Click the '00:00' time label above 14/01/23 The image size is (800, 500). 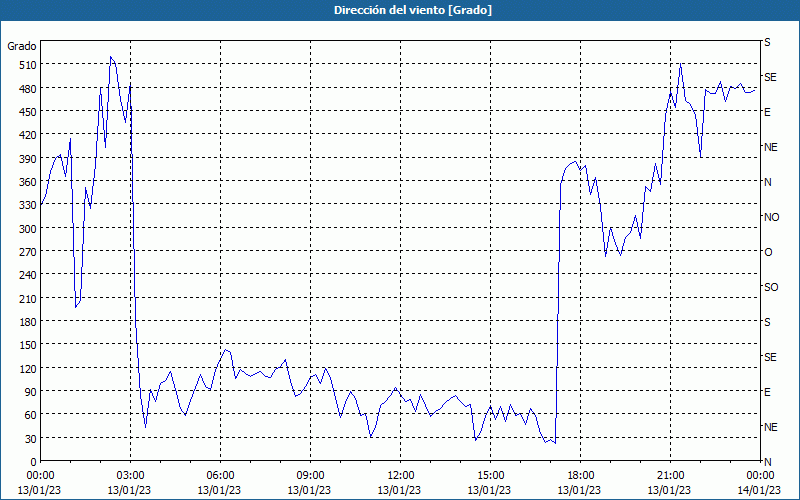pos(760,476)
